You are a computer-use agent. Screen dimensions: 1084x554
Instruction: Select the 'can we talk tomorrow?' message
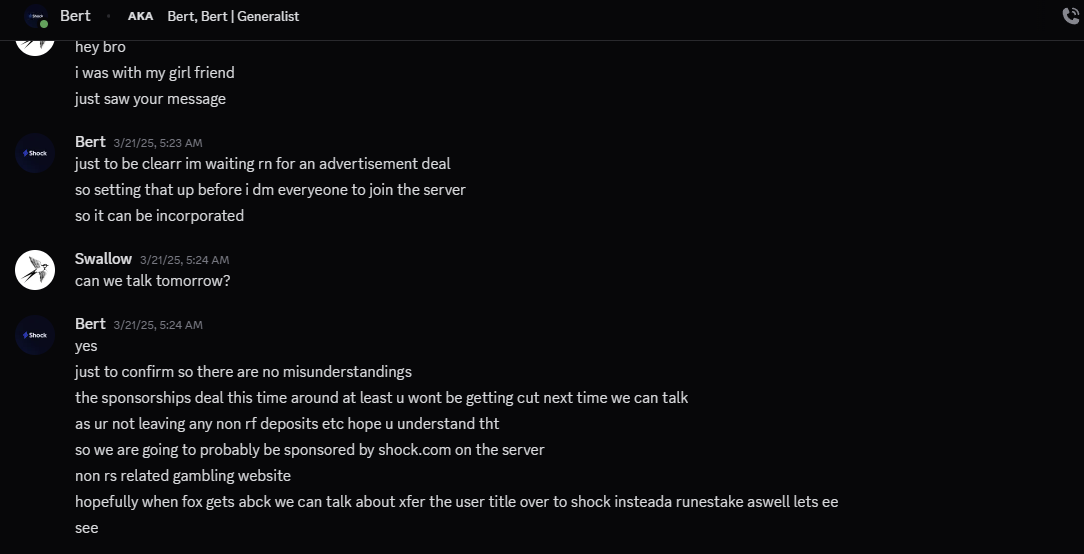(x=152, y=281)
